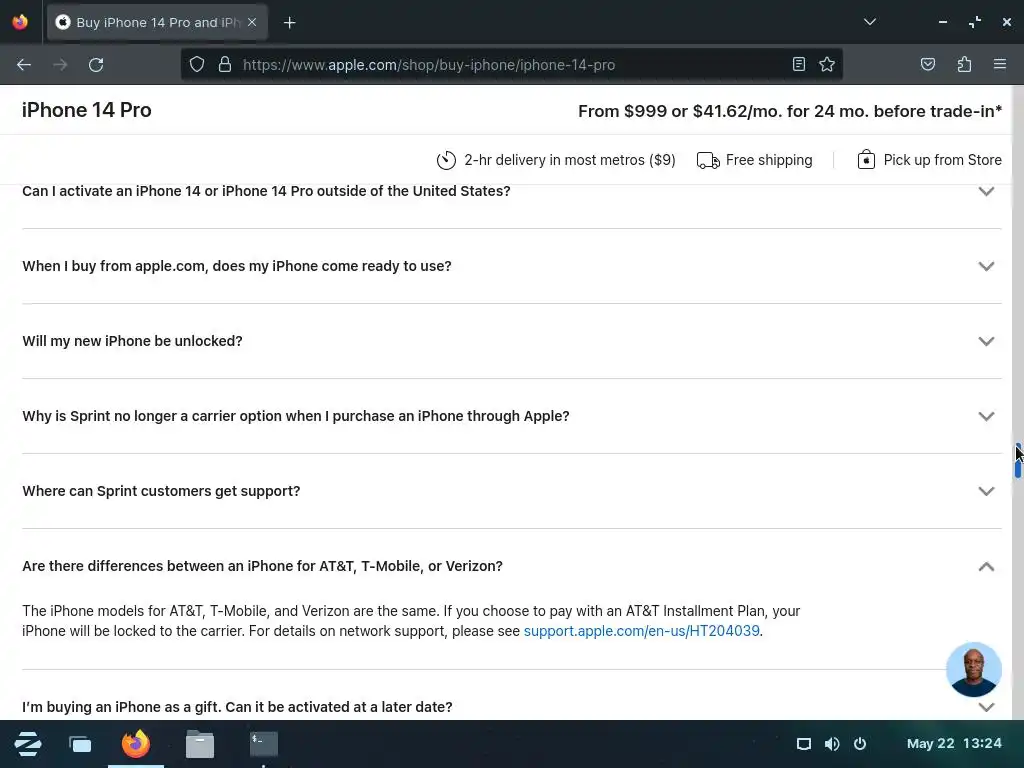The image size is (1024, 768).
Task: Open the May 22 13:24 clock calendar
Action: [954, 744]
